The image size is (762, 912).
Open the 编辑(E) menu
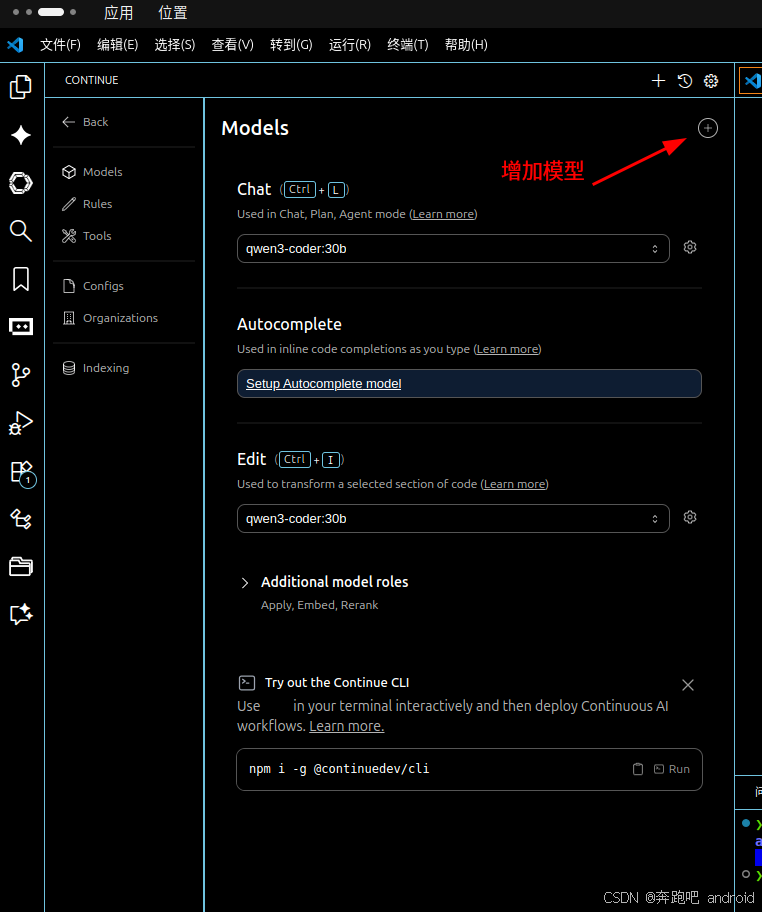pos(117,45)
